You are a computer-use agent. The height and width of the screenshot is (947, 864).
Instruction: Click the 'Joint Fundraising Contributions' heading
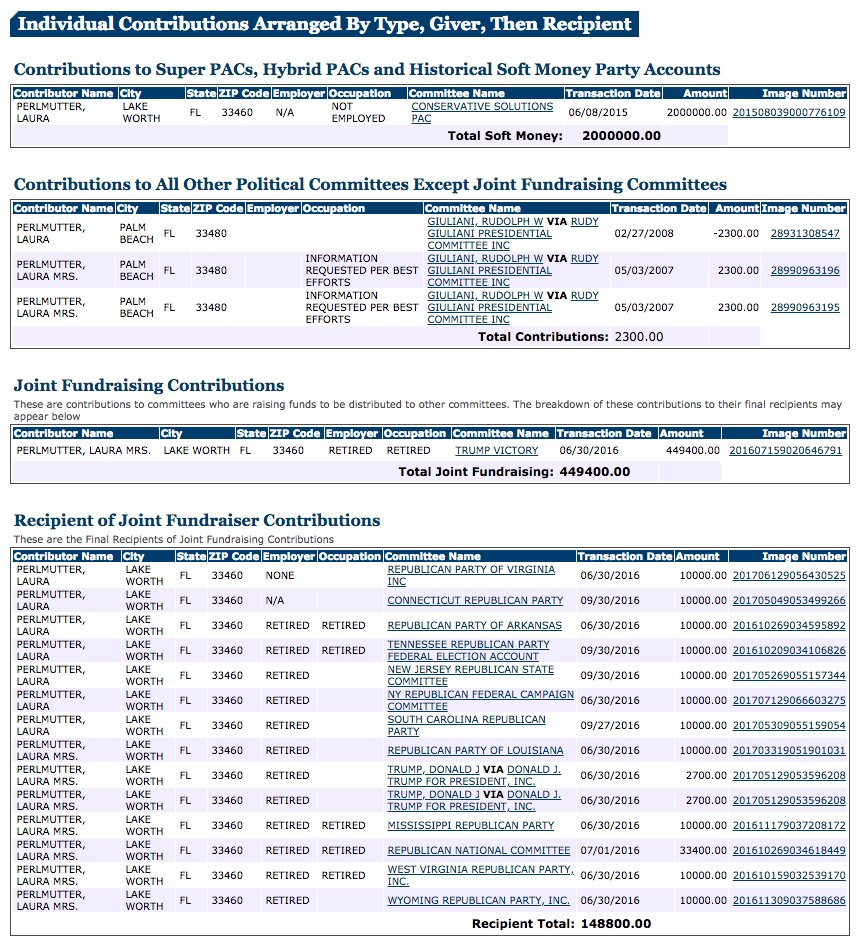point(149,385)
